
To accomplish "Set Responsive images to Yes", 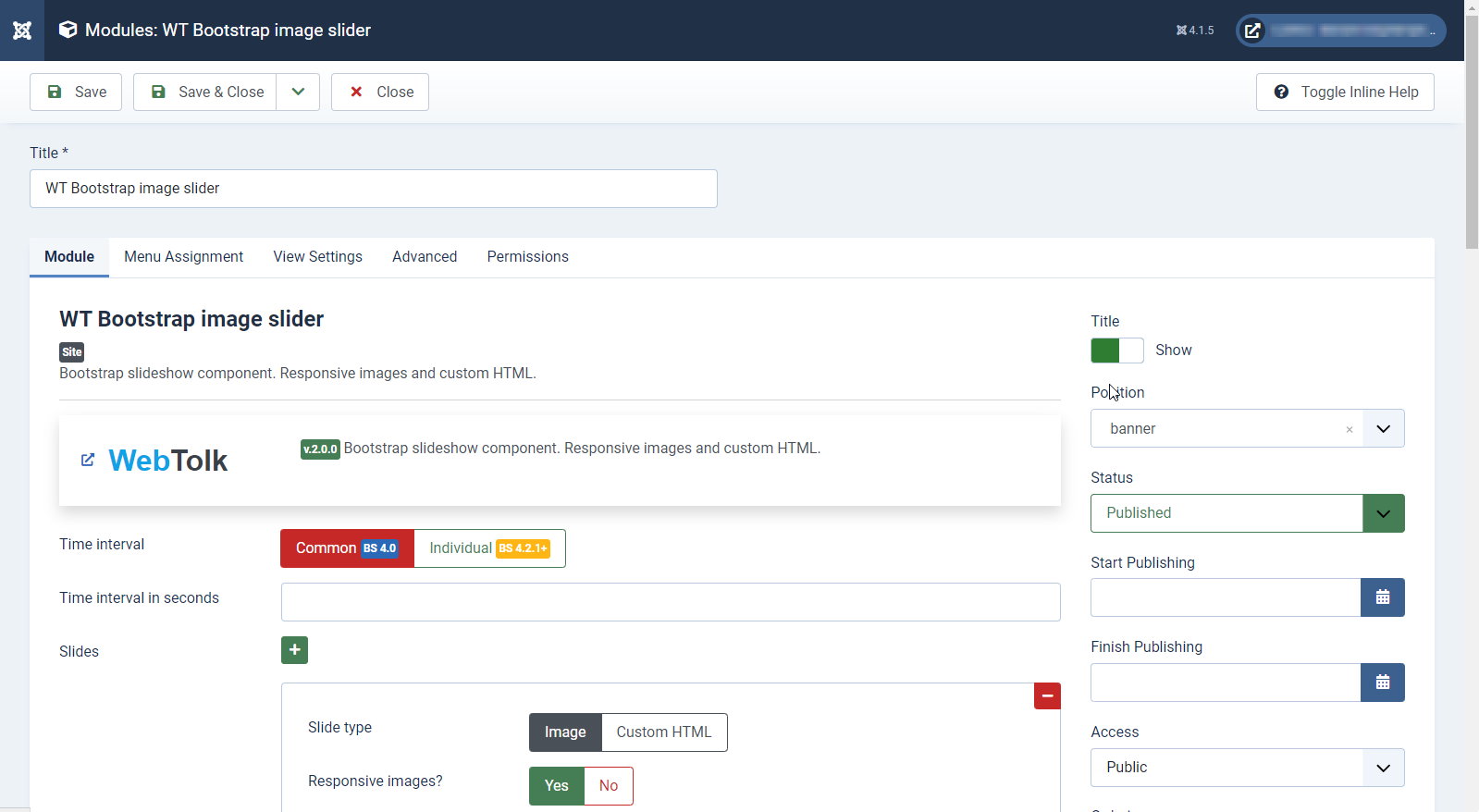I will click(556, 786).
